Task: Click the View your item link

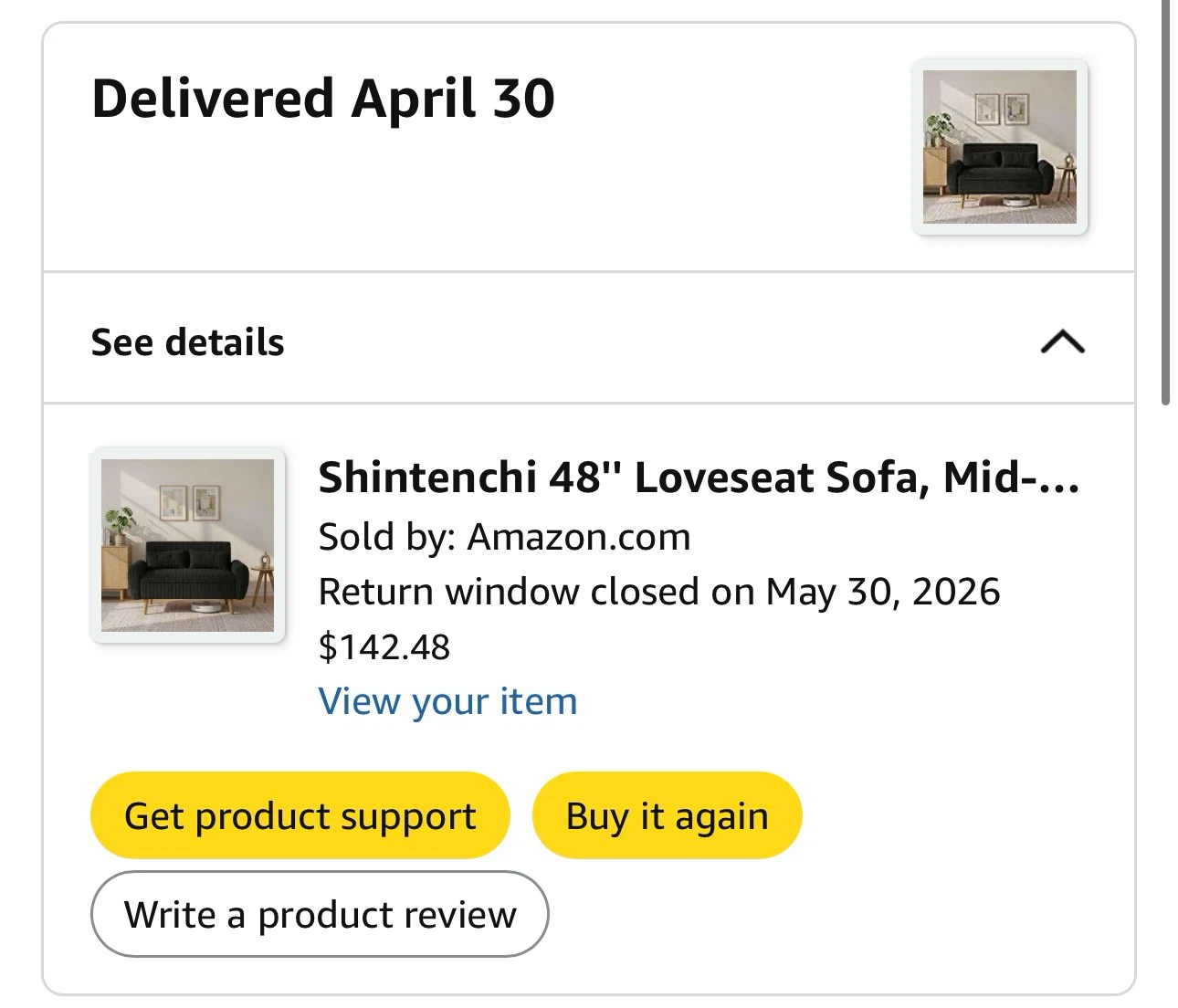Action: (x=447, y=701)
